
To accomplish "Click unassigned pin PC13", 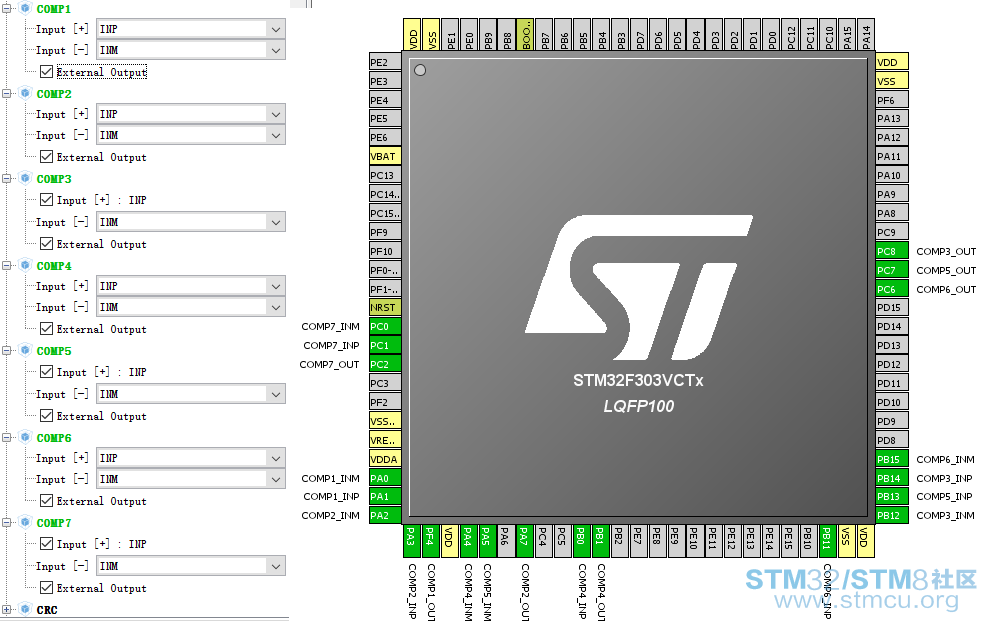I will click(x=385, y=176).
